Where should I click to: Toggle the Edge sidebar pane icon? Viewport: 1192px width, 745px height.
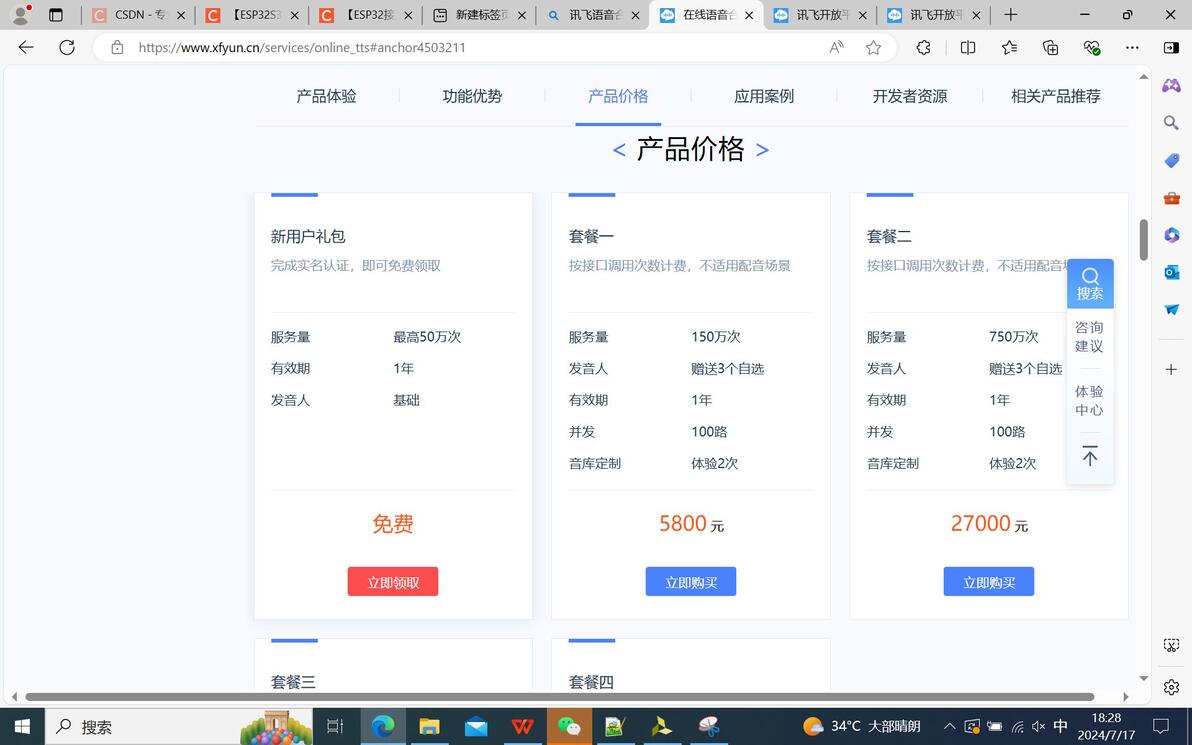(1171, 47)
